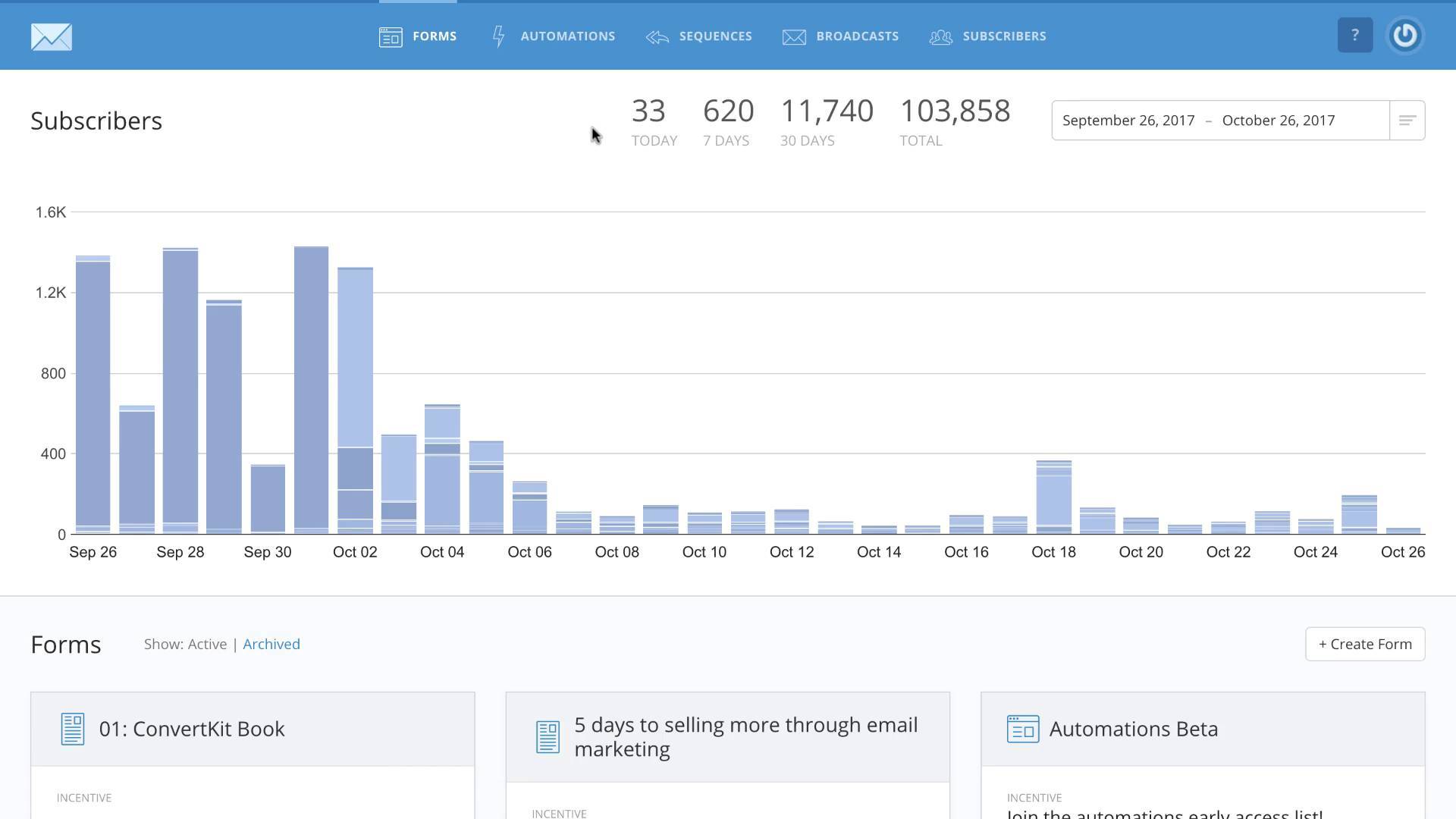Open Automations via the lightning bolt icon
The height and width of the screenshot is (819, 1456).
coord(498,36)
